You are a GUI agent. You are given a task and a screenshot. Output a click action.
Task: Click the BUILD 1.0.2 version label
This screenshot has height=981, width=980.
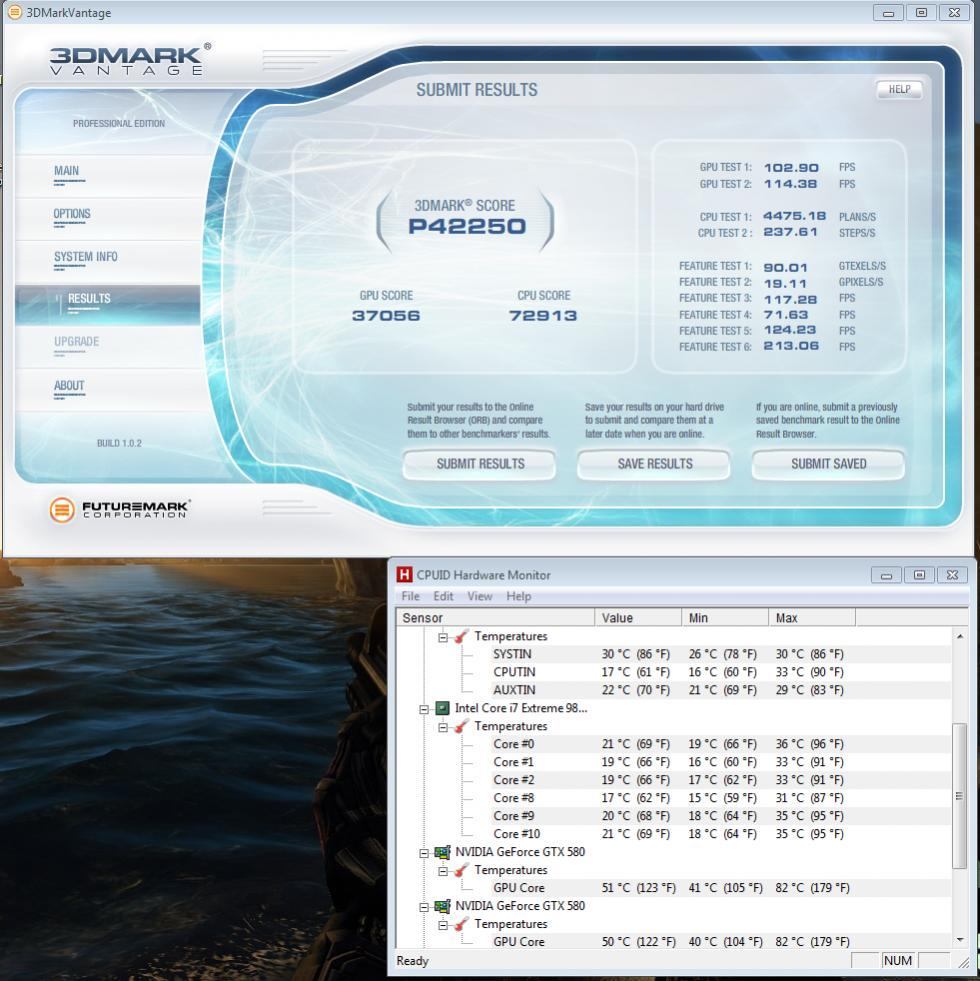tap(119, 444)
